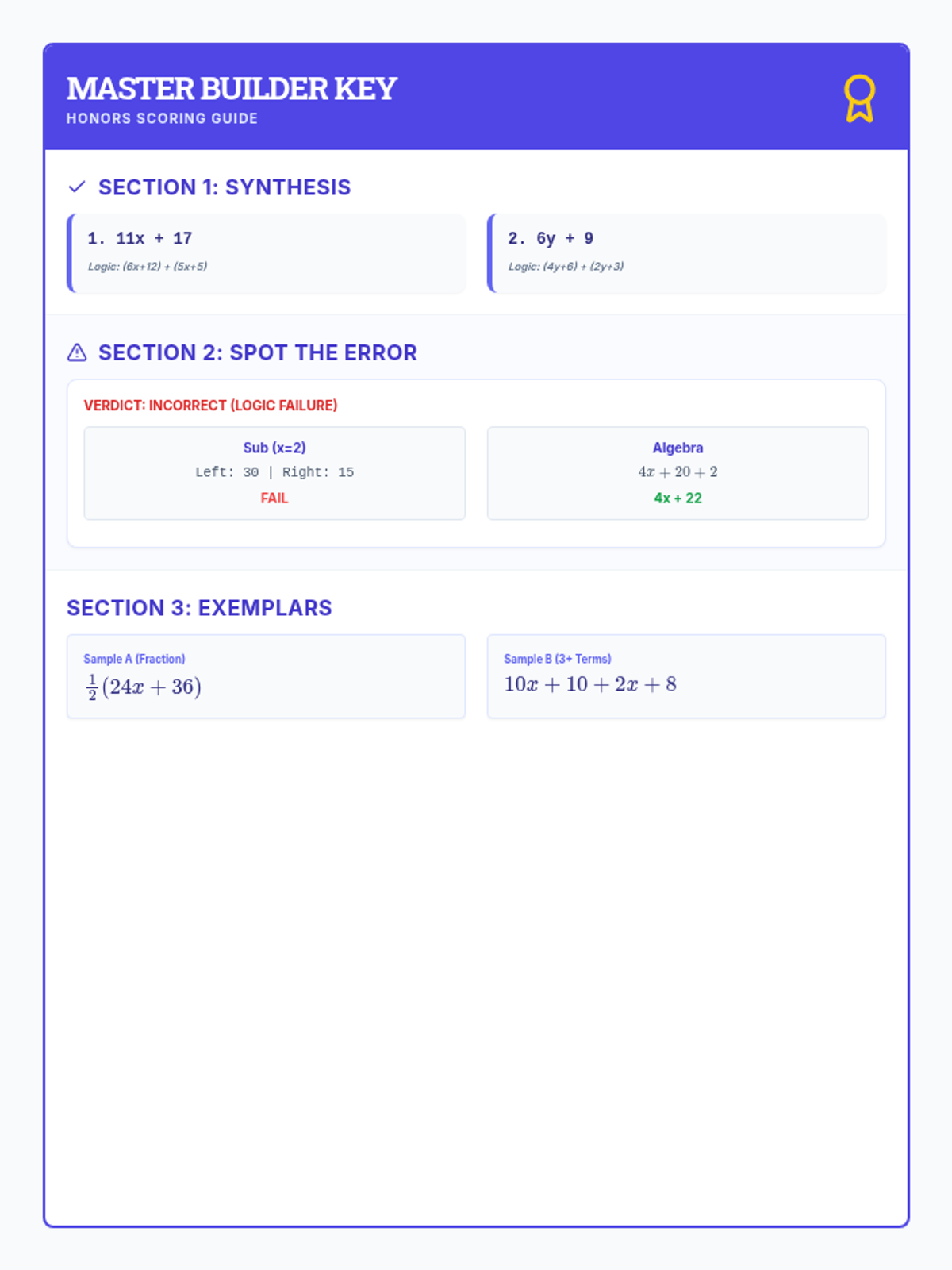The height and width of the screenshot is (1270, 952).
Task: Click the logic note (4y+6) + (2y+3)
Action: click(x=566, y=267)
